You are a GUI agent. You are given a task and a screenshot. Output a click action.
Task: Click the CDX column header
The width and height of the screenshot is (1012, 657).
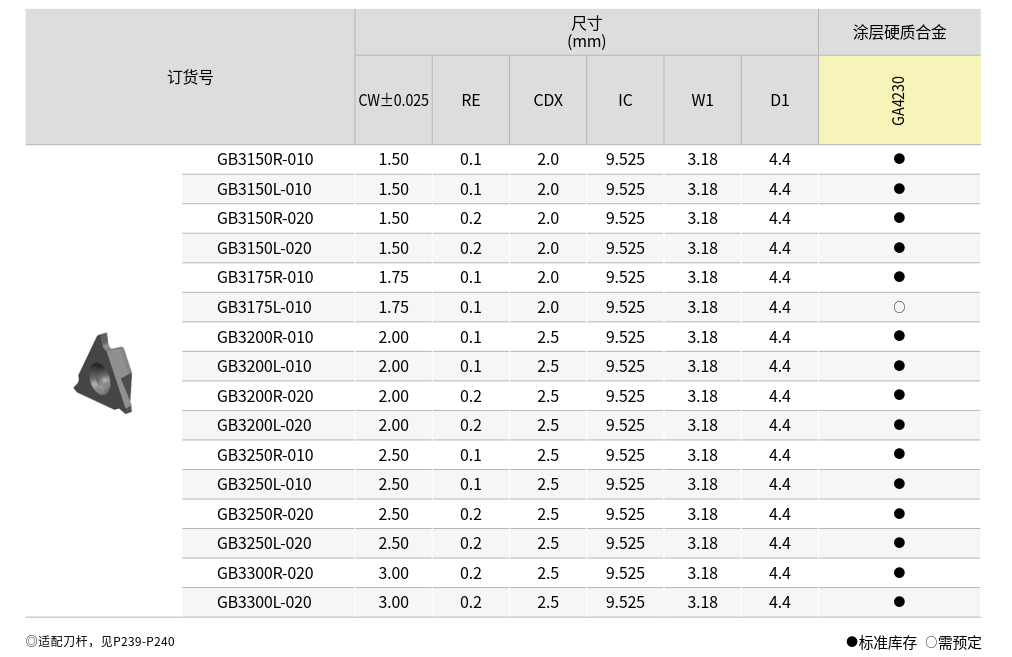point(548,100)
